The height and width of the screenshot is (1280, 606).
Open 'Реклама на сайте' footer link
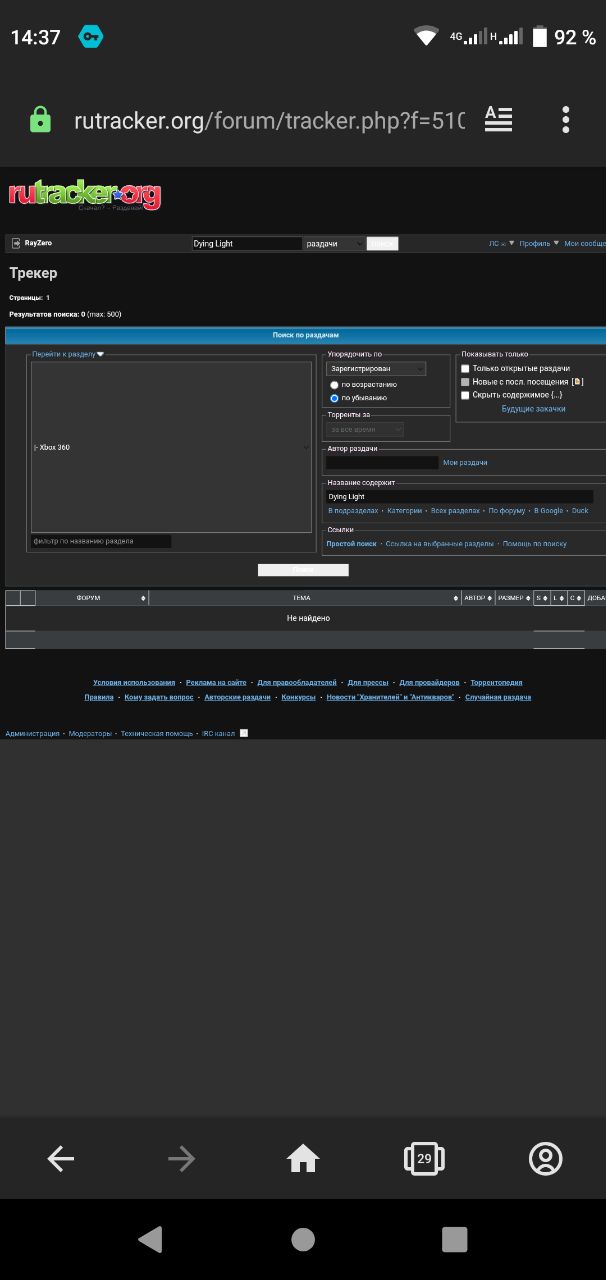coord(216,683)
